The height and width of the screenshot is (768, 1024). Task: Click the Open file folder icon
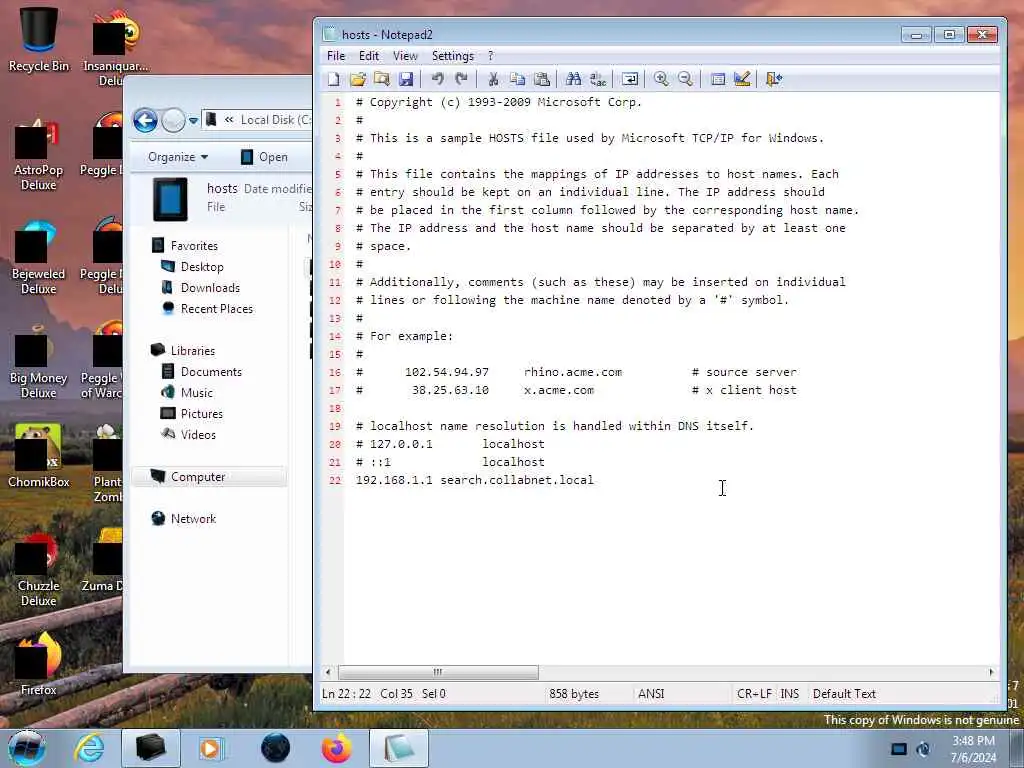click(x=357, y=79)
